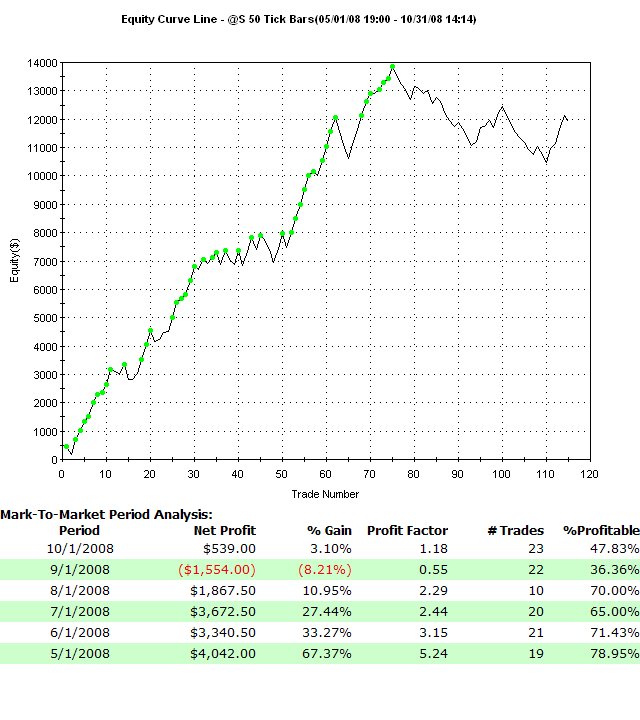640x720 pixels.
Task: Click the Trade Number x-axis label
Action: point(325,494)
